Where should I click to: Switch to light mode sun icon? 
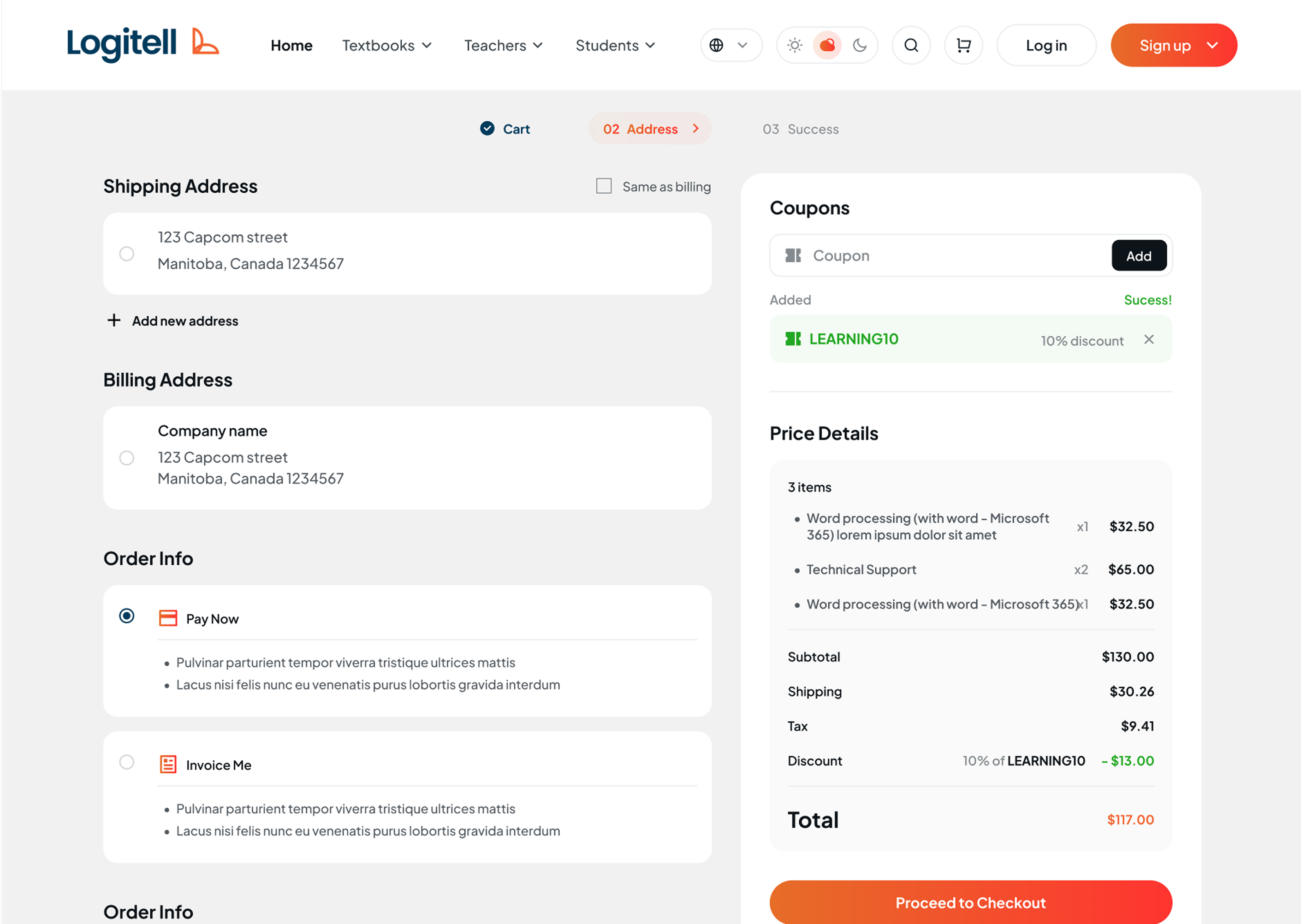coord(795,45)
